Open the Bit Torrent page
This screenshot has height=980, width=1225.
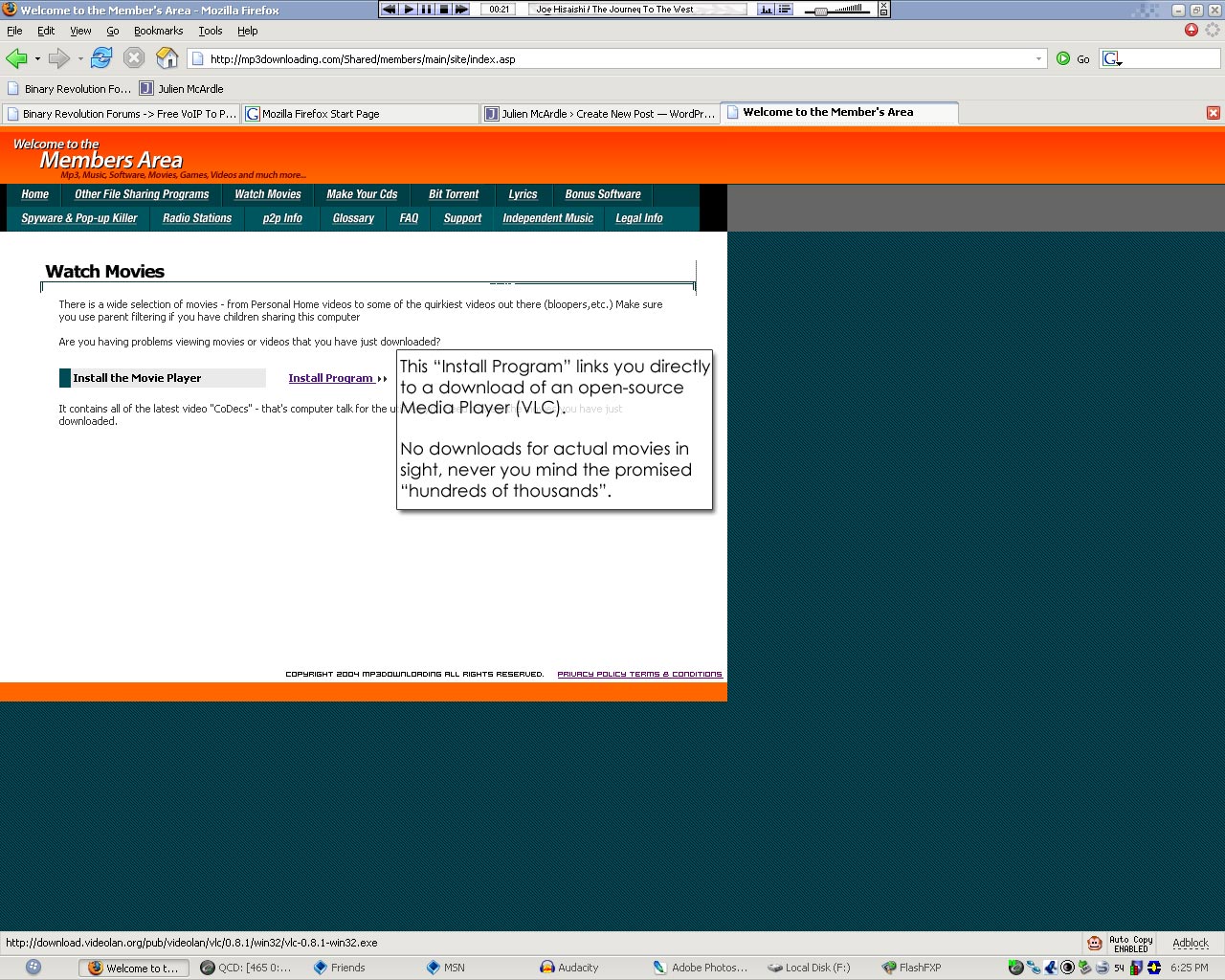pos(454,194)
